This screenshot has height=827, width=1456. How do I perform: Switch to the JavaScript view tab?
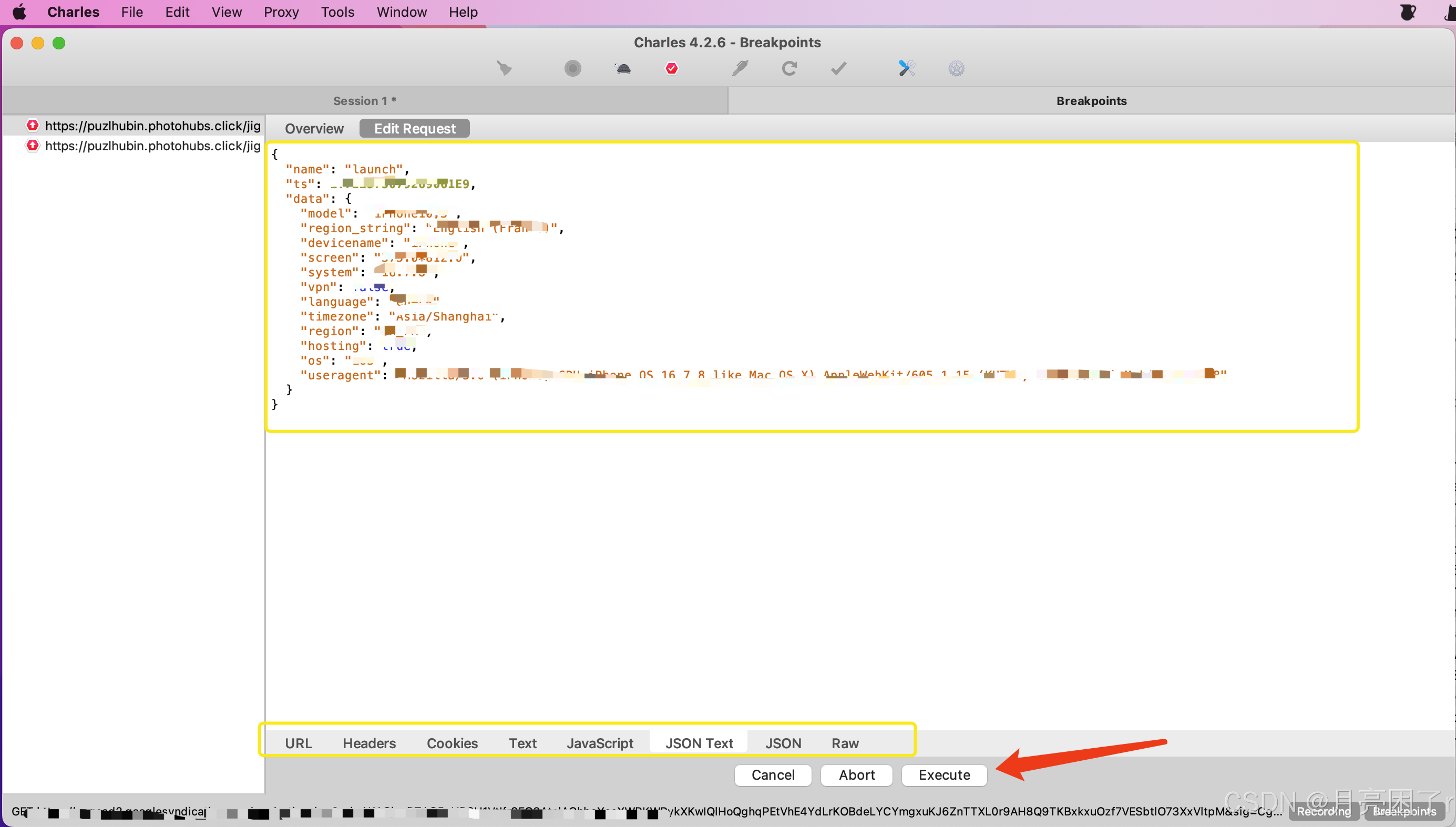click(x=600, y=743)
